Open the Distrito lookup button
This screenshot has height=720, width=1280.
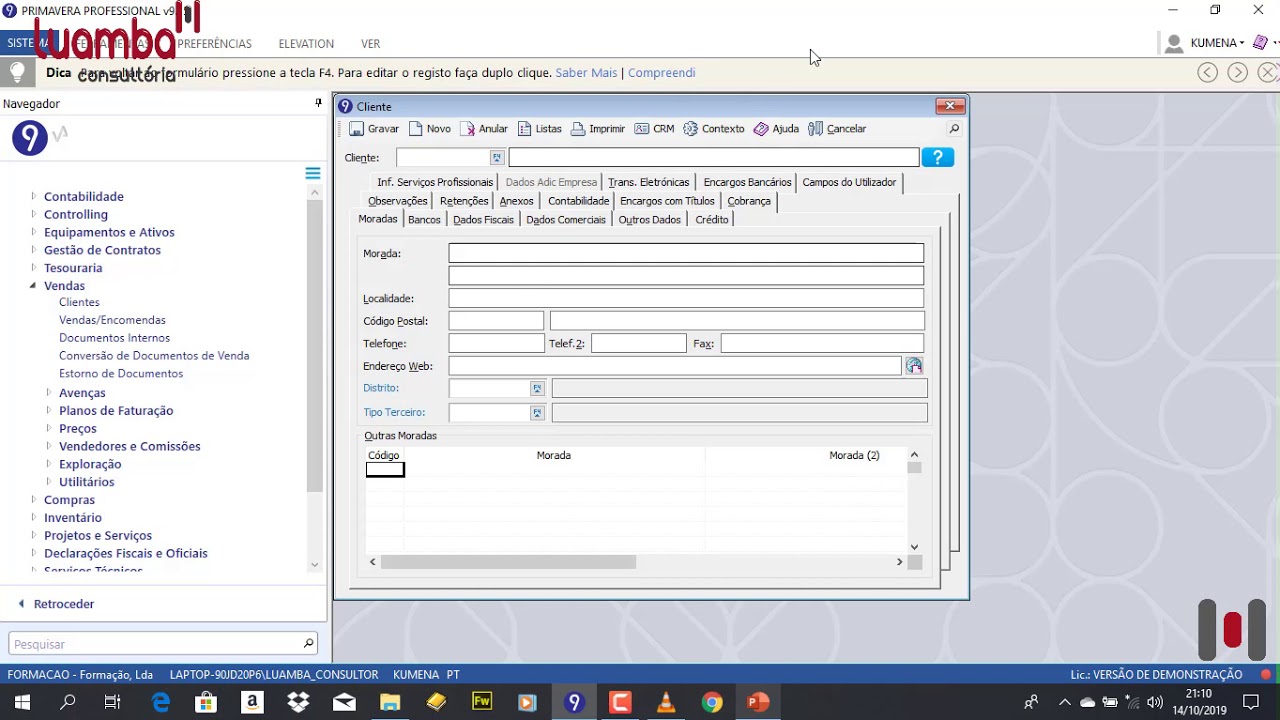[x=537, y=388]
